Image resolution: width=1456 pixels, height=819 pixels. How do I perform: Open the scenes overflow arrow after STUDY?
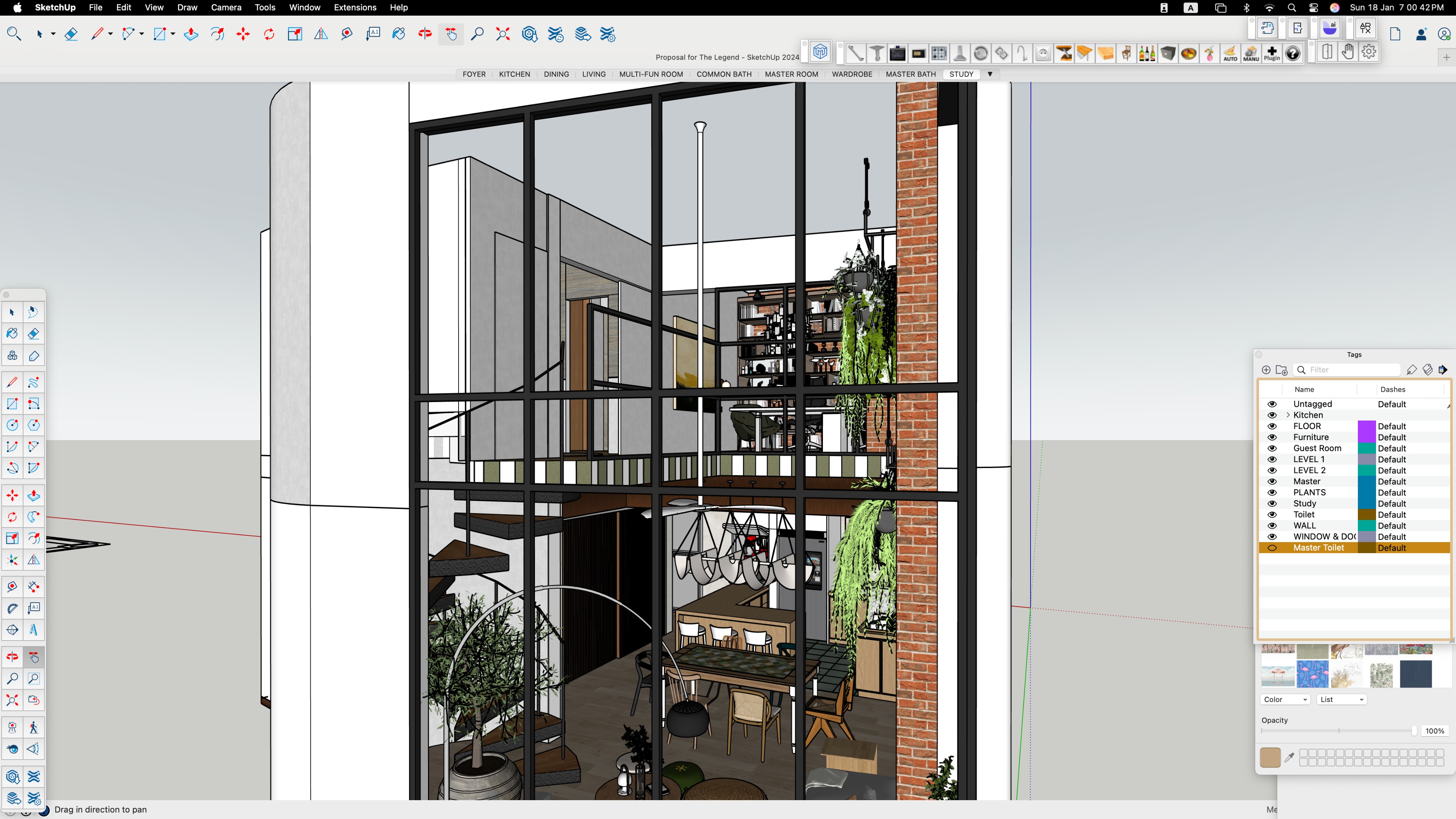coord(990,74)
